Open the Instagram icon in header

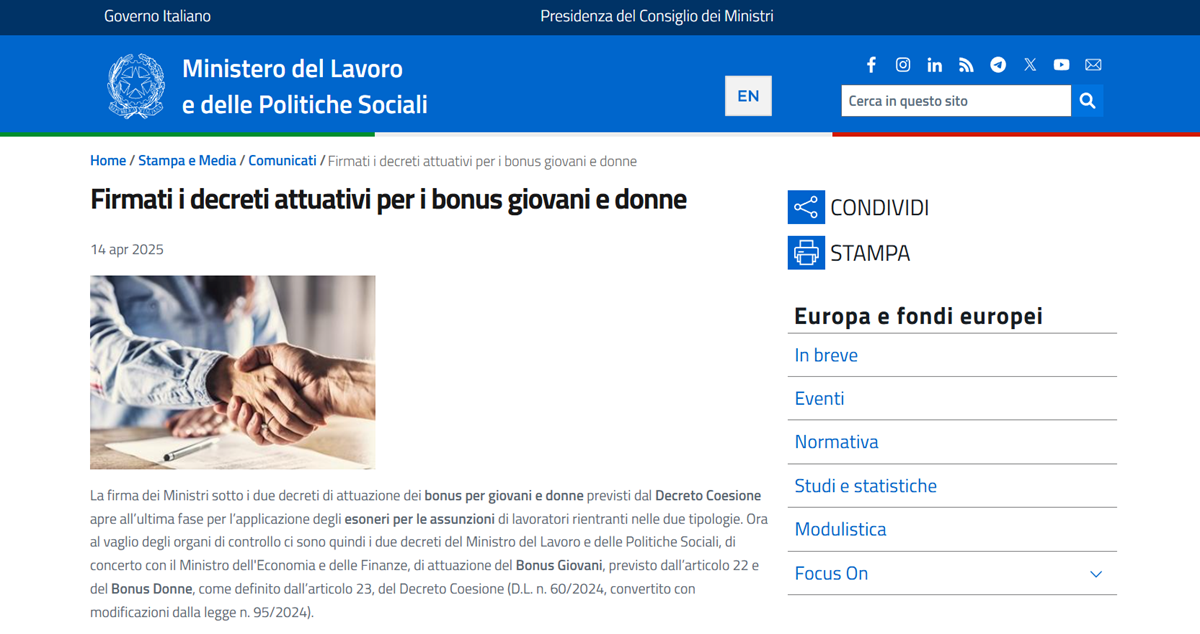pos(903,65)
